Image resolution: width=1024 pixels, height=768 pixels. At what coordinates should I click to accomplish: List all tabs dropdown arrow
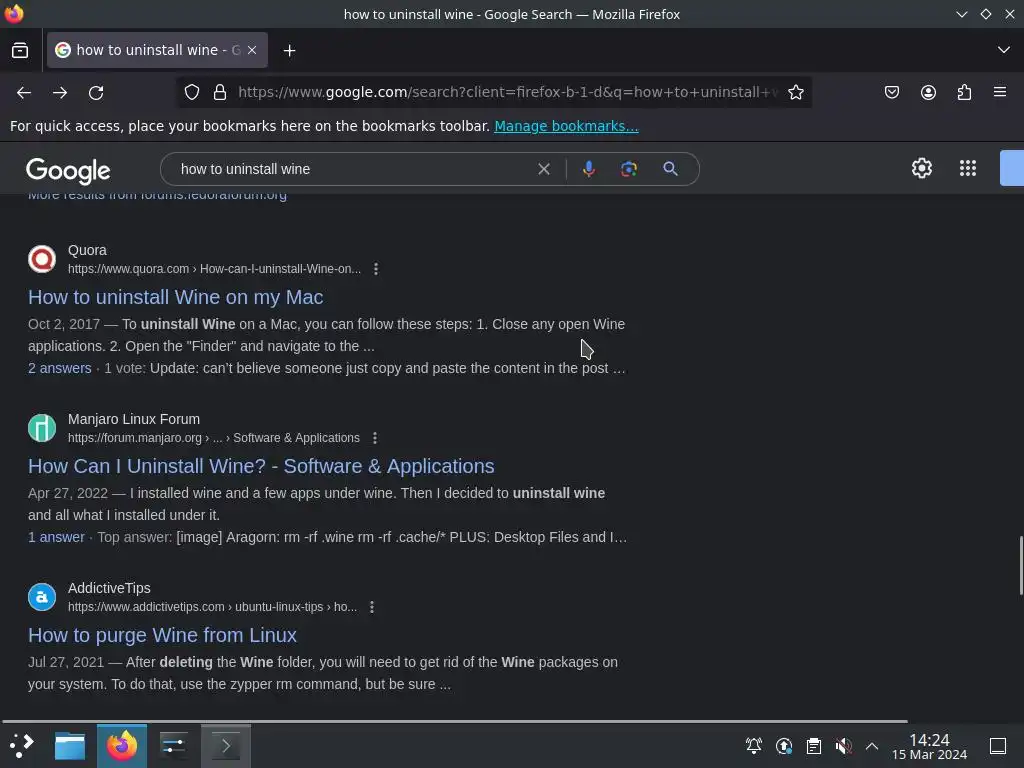coord(1004,50)
